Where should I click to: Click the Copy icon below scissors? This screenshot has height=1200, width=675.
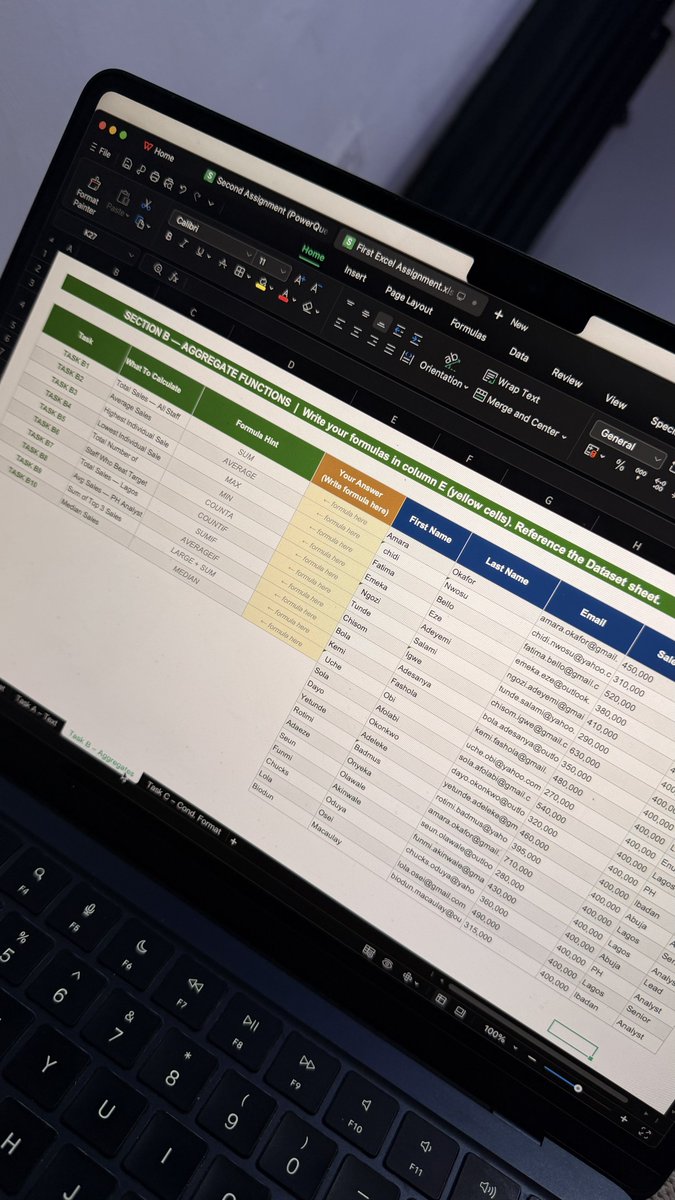(x=141, y=224)
